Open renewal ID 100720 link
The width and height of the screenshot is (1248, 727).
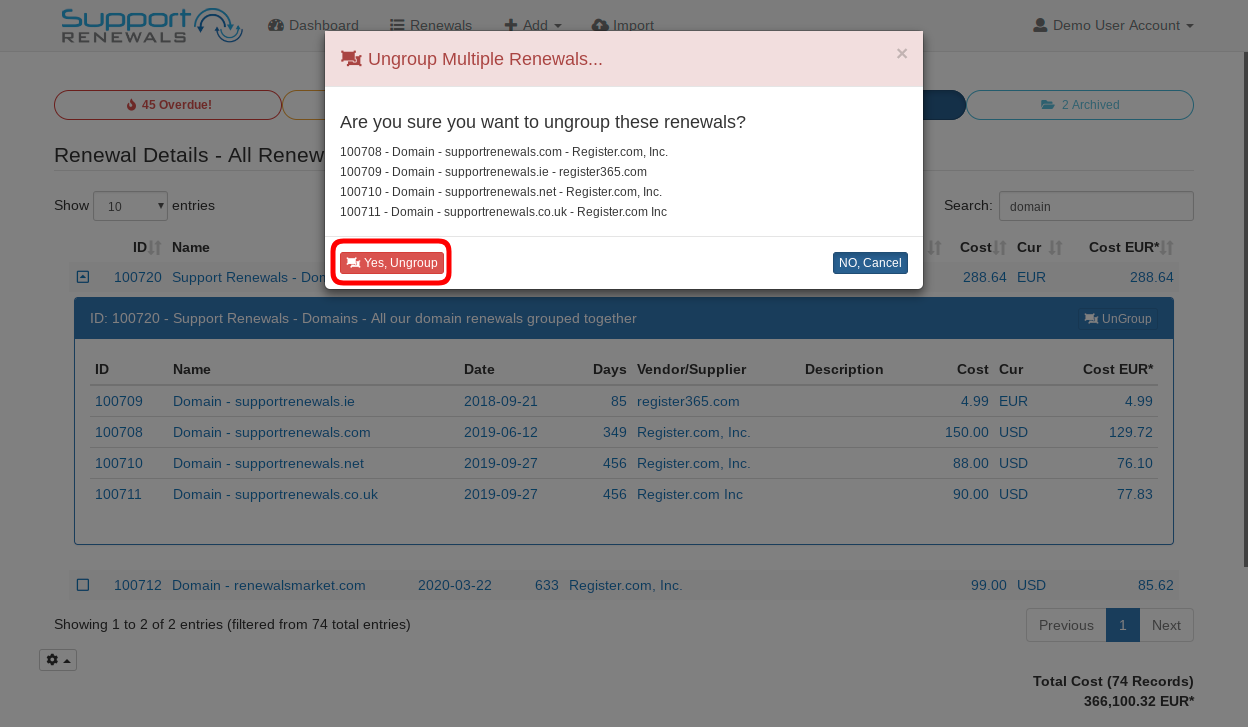138,277
